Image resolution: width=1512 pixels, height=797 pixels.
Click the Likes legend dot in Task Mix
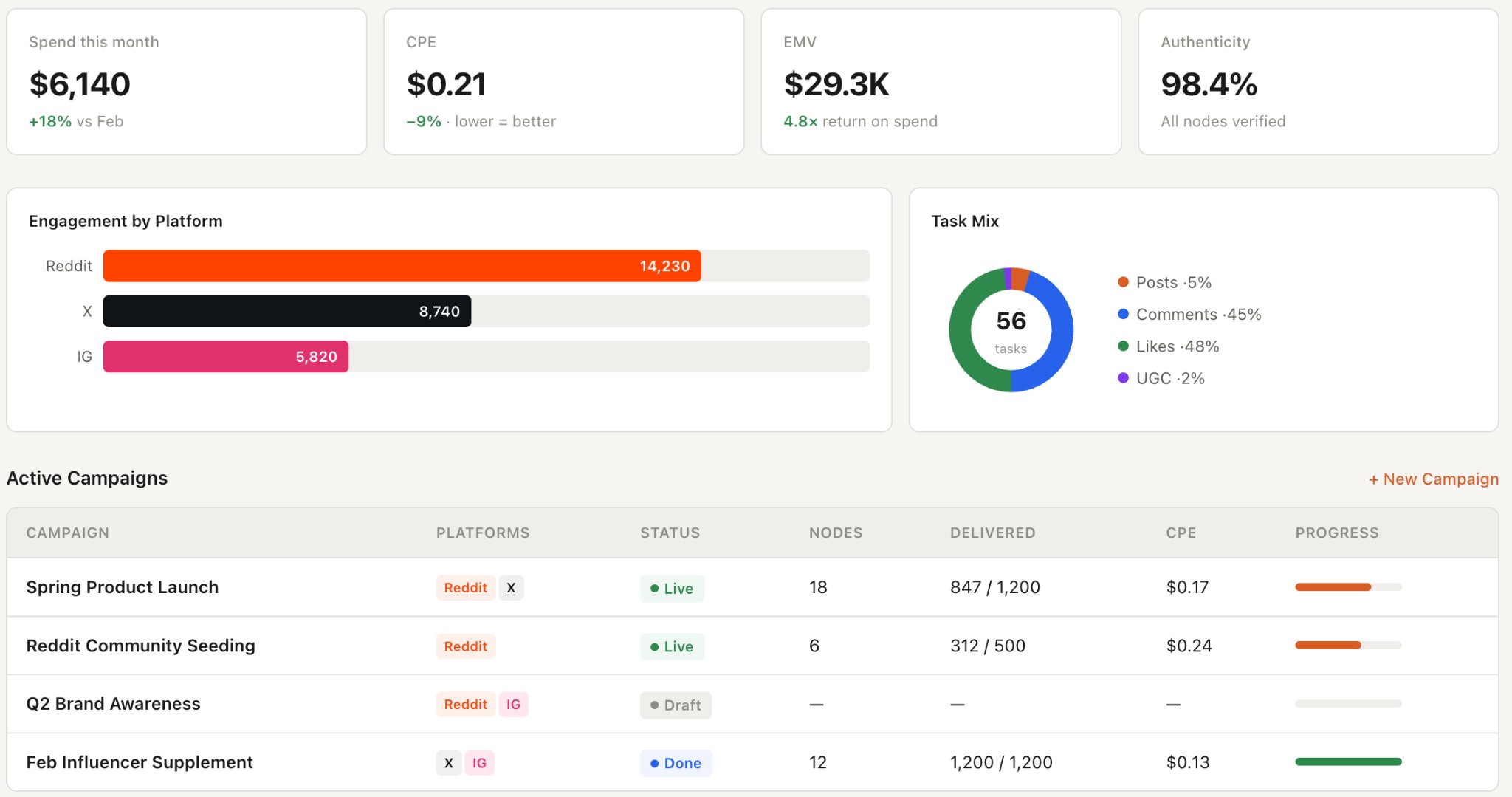pyautogui.click(x=1123, y=346)
